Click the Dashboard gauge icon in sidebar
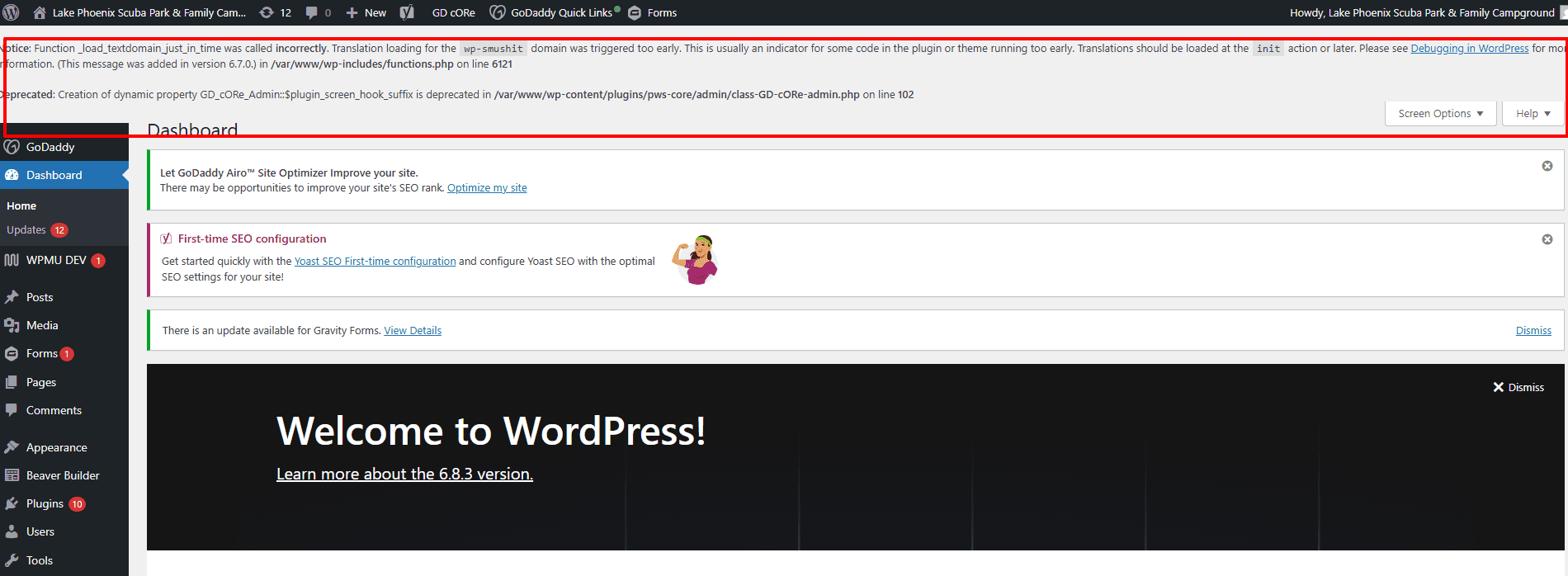1568x576 pixels. coord(12,175)
